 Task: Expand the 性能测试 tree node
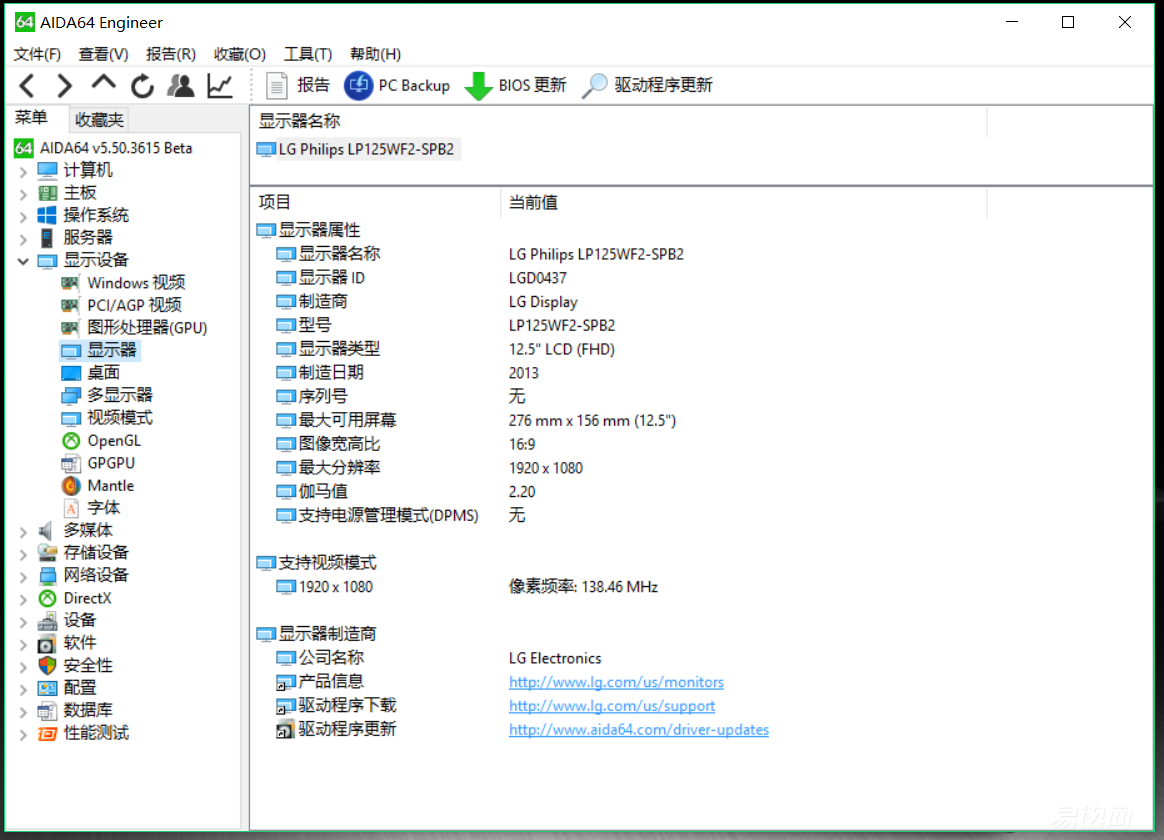(x=23, y=734)
